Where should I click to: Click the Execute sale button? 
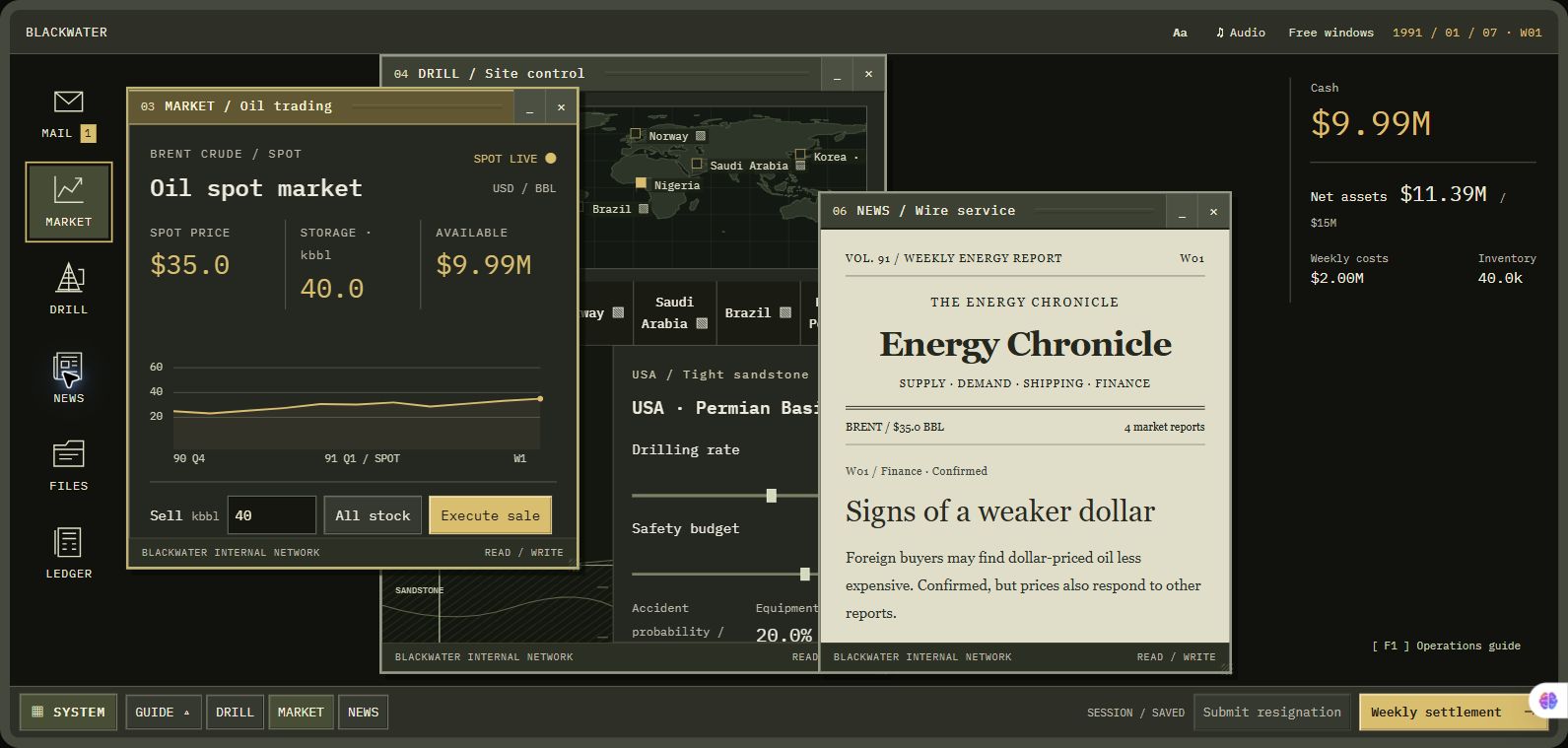(x=490, y=515)
